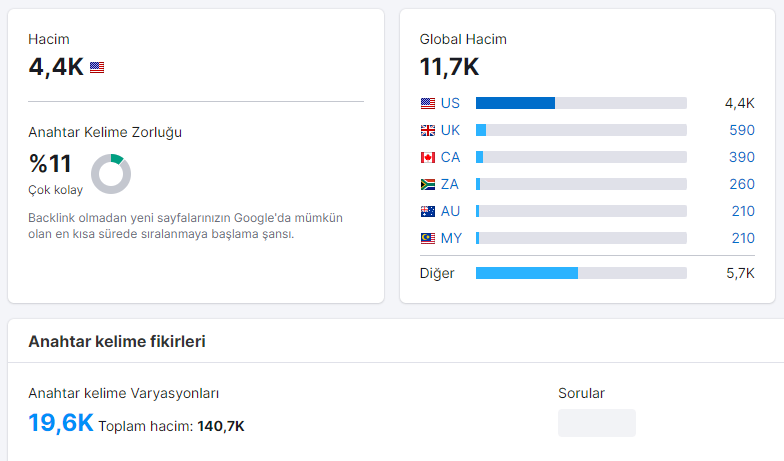Open the UK country link

coord(450,130)
